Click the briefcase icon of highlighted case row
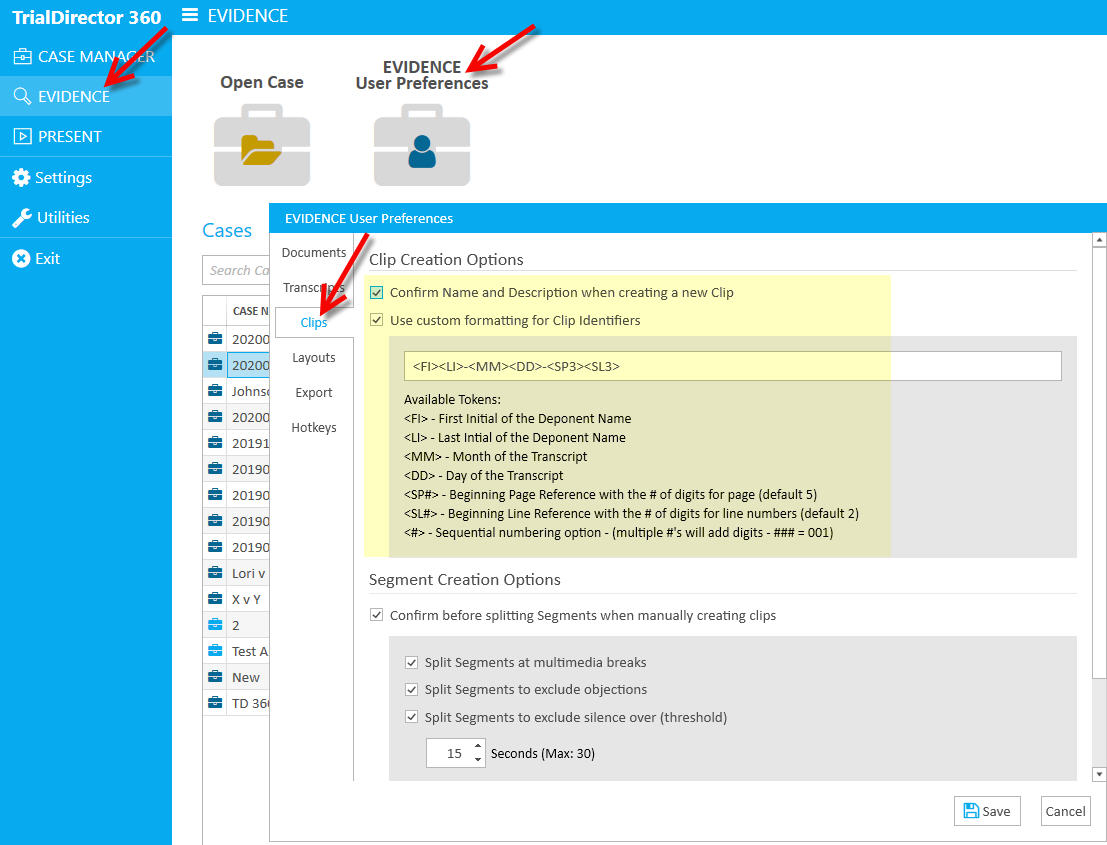Screen dimensions: 1107x845 pyautogui.click(x=215, y=365)
